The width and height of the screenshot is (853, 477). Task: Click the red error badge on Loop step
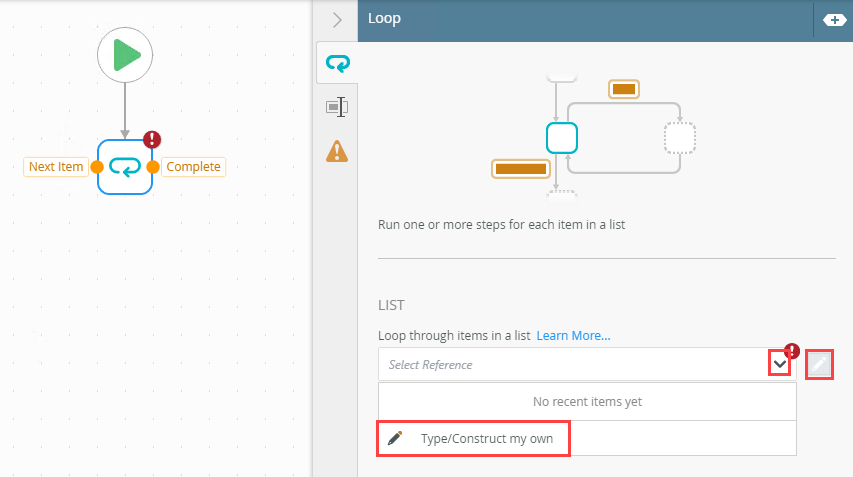[152, 140]
